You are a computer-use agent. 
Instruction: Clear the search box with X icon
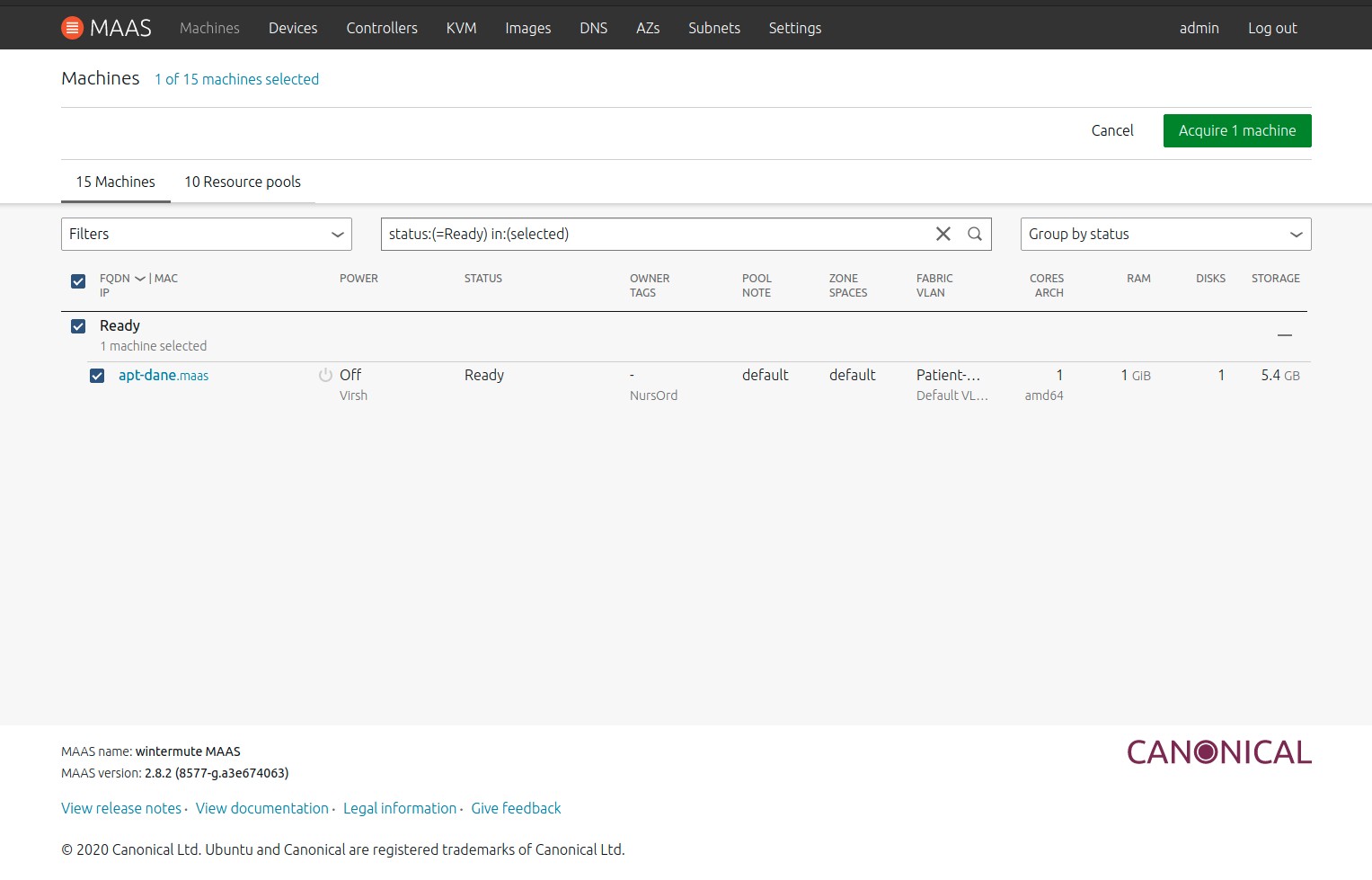click(x=943, y=234)
